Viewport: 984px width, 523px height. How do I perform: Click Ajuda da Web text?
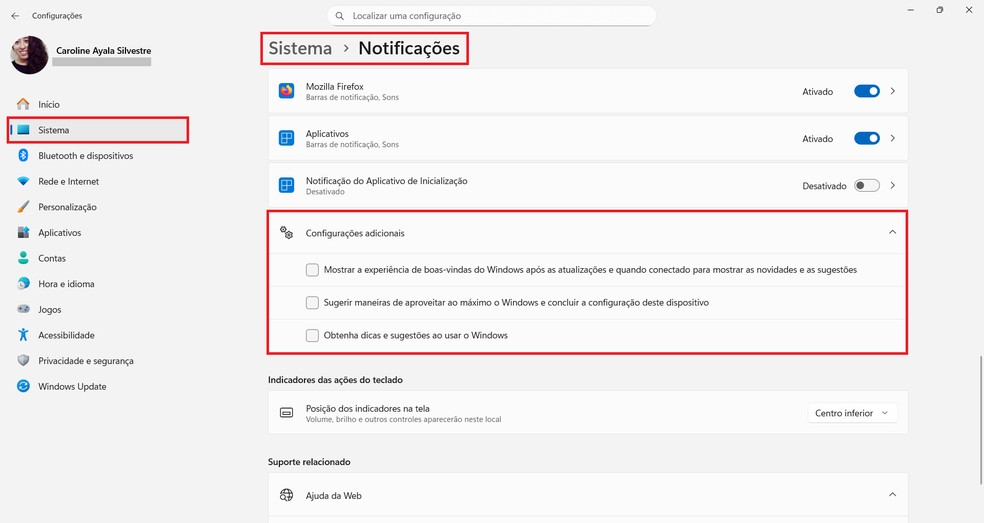(334, 495)
